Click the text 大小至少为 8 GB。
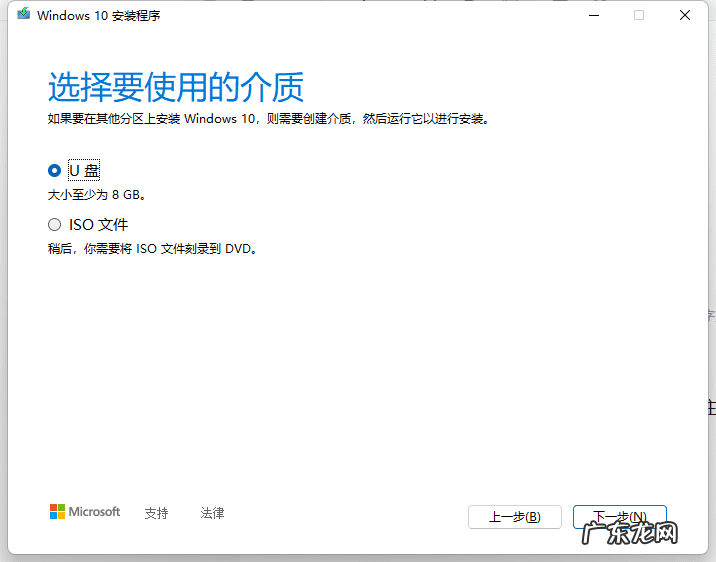This screenshot has height=562, width=716. tap(97, 195)
